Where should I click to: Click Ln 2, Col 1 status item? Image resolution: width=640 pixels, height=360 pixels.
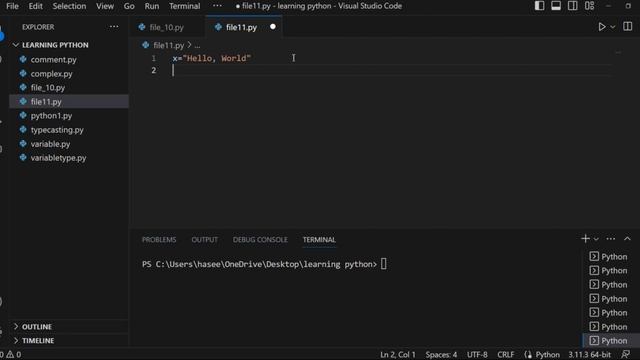(398, 355)
